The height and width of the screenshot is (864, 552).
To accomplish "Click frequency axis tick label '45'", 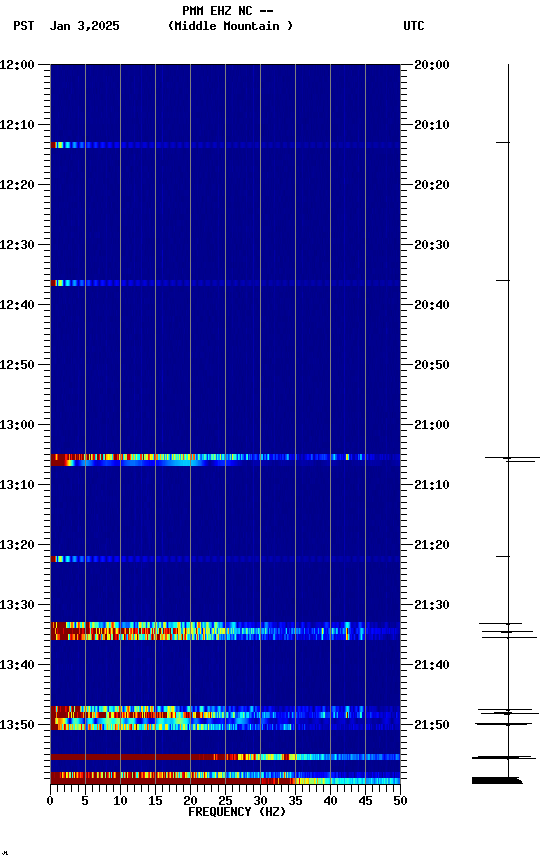I will pos(365,801).
